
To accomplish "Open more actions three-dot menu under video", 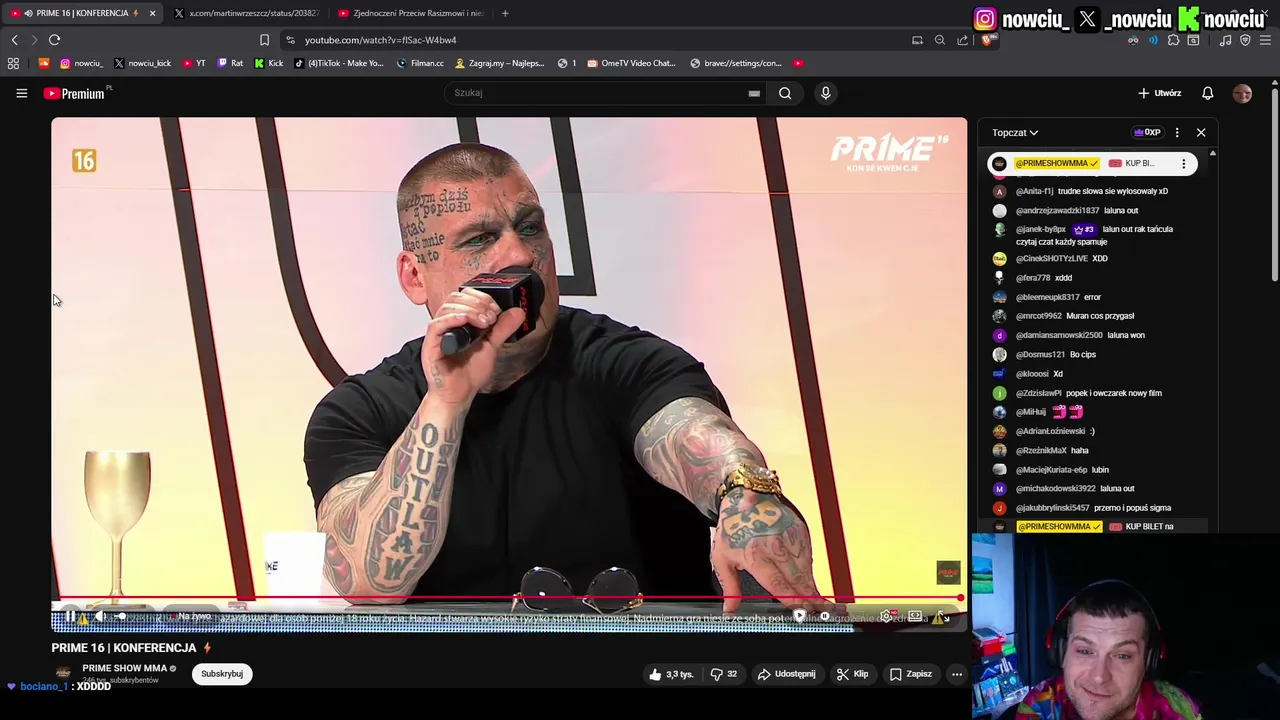I will pos(957,674).
